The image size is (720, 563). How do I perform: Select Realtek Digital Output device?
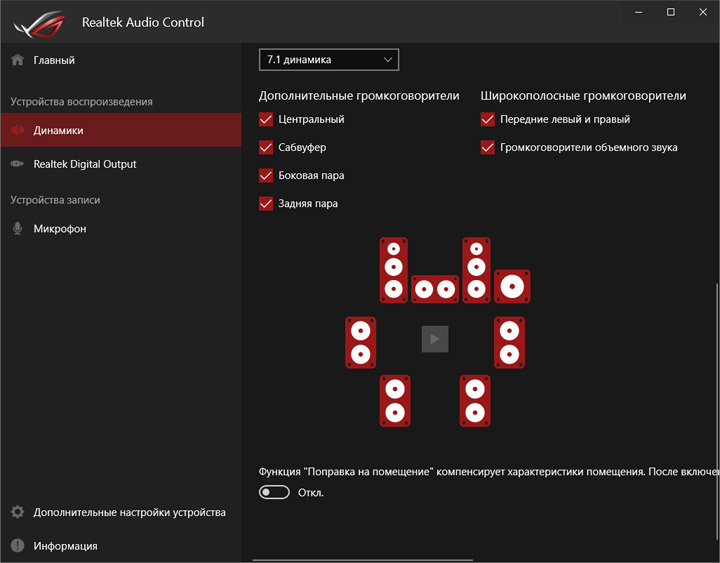85,164
